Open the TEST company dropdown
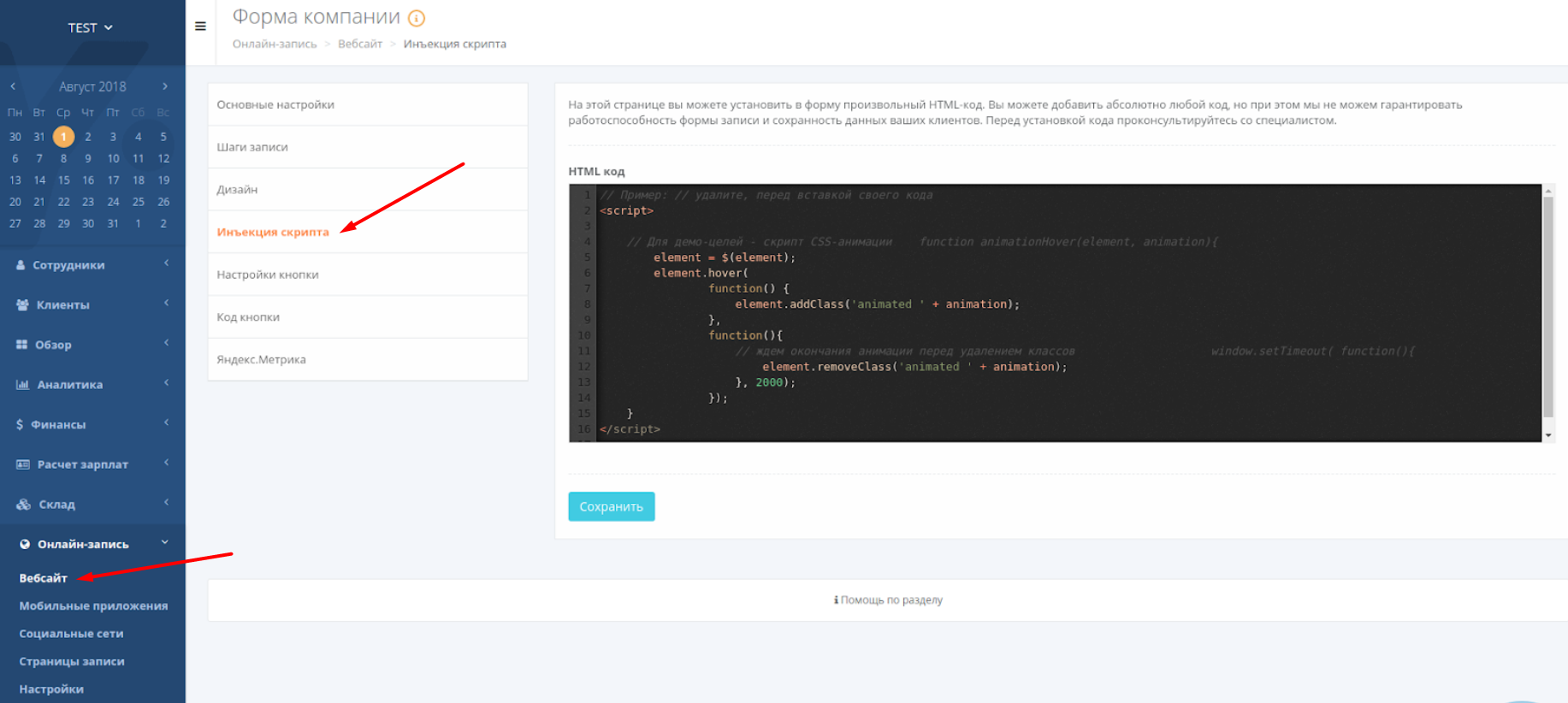Viewport: 1568px width, 703px height. click(90, 27)
